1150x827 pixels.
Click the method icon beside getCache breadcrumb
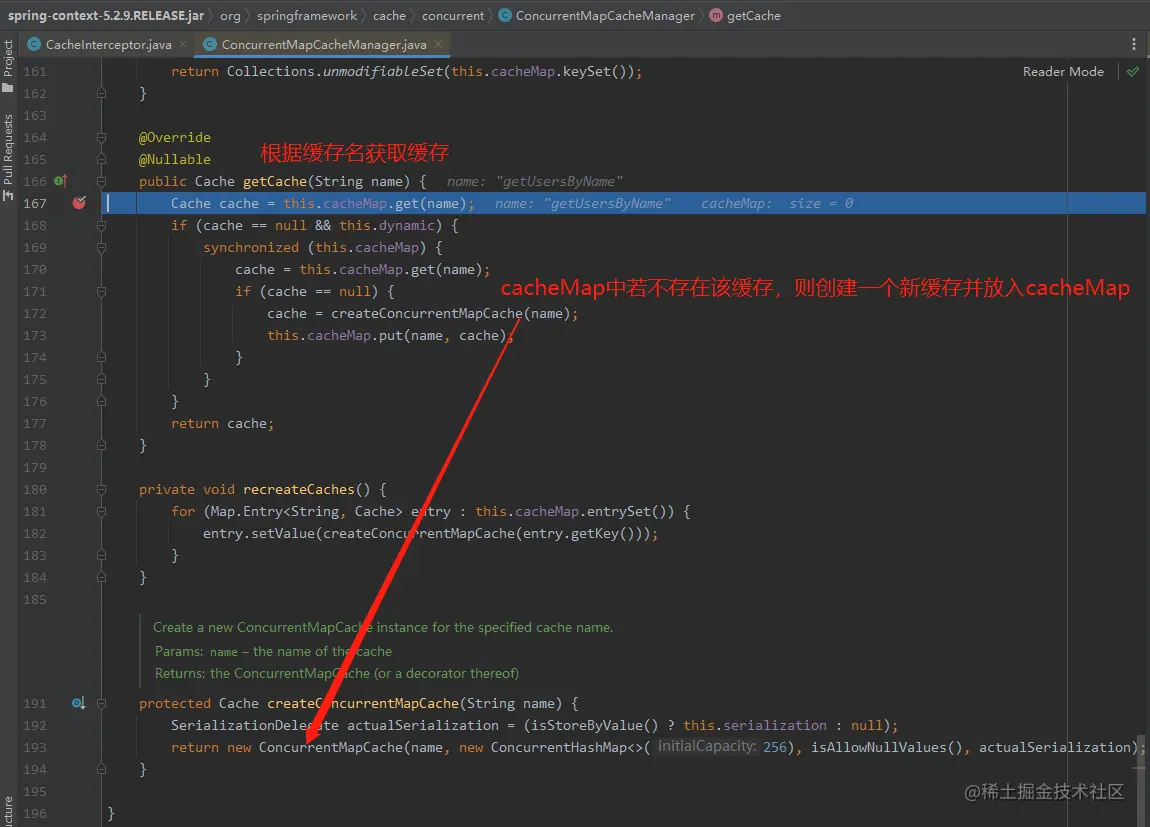pyautogui.click(x=716, y=15)
